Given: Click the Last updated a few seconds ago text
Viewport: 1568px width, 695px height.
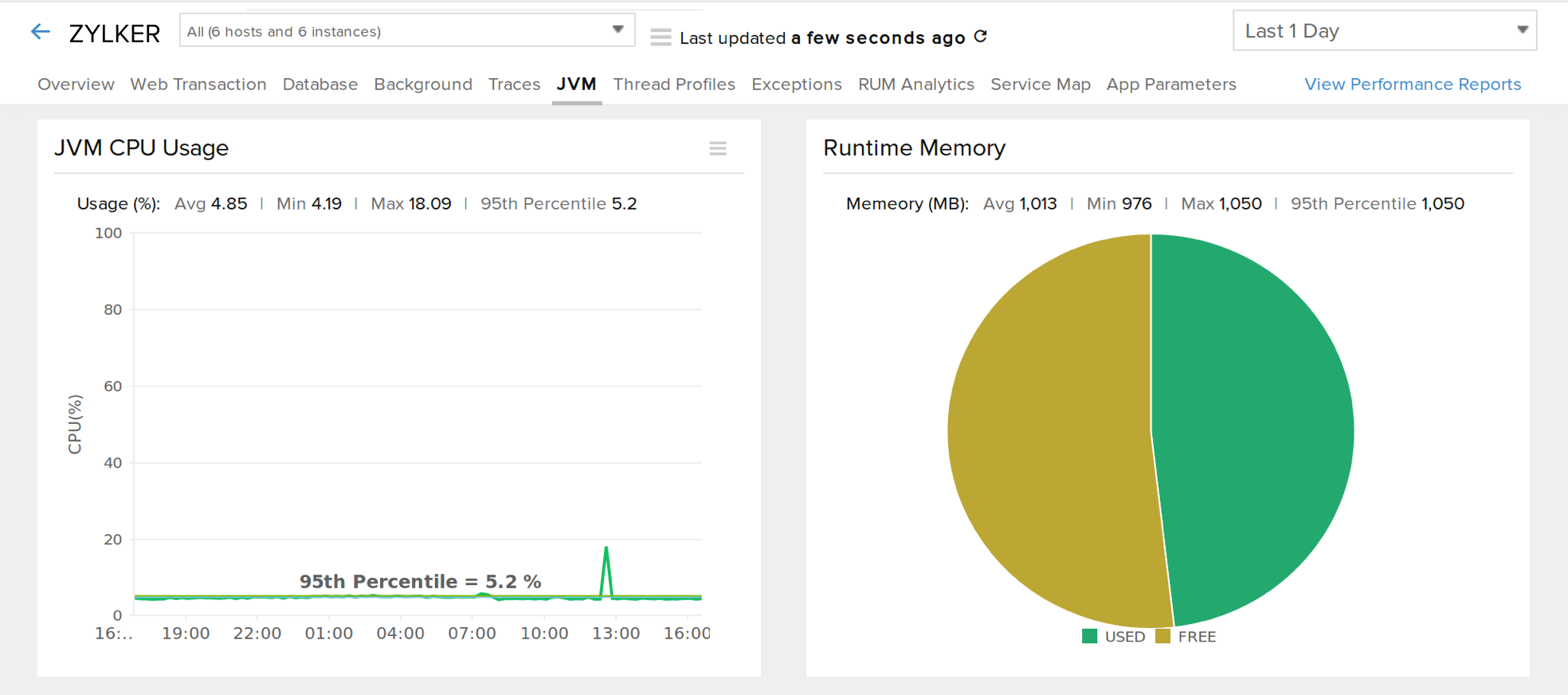Looking at the screenshot, I should [x=822, y=37].
